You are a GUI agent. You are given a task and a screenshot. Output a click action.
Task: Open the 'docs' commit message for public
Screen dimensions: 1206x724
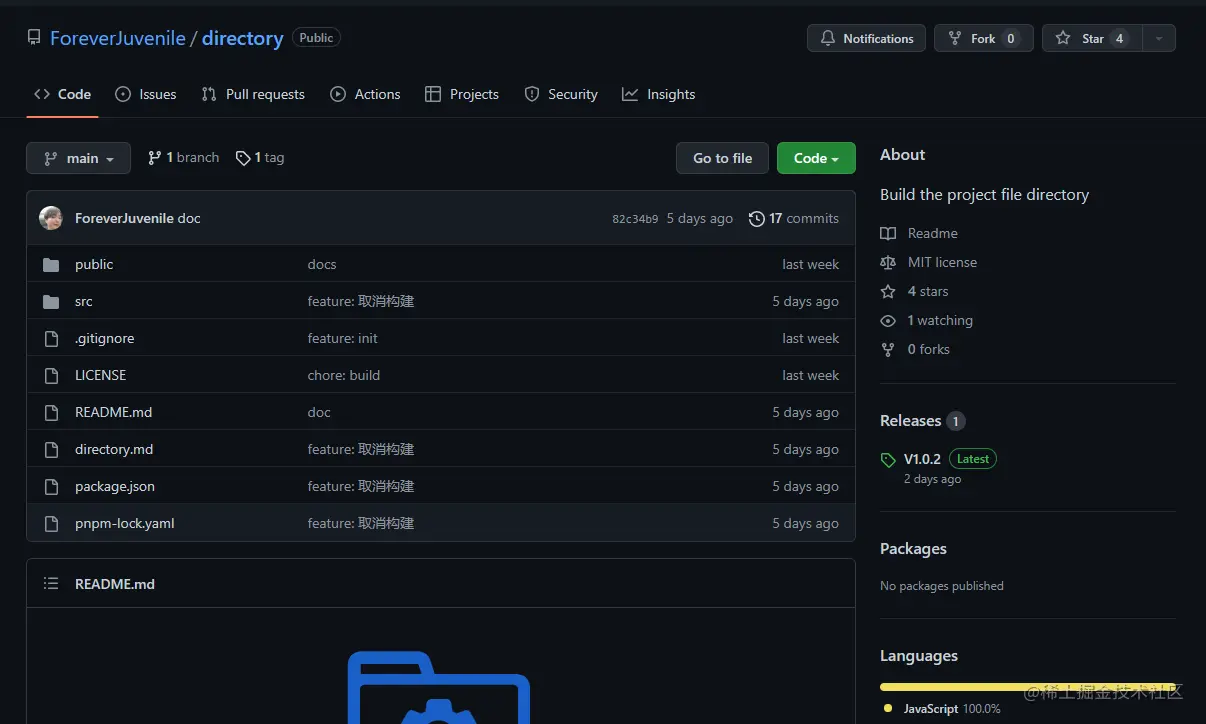[x=322, y=264]
